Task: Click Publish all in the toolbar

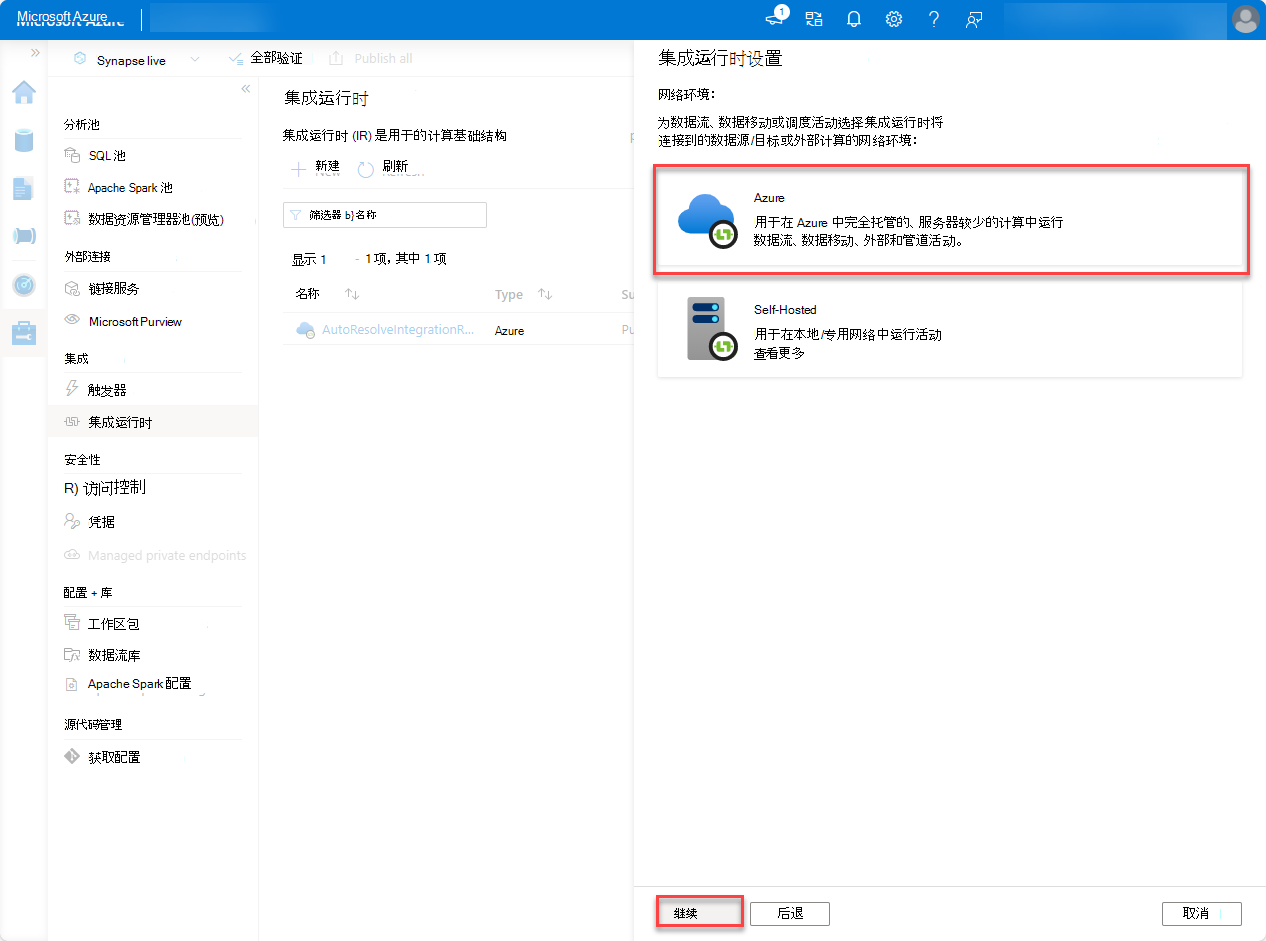Action: [371, 59]
